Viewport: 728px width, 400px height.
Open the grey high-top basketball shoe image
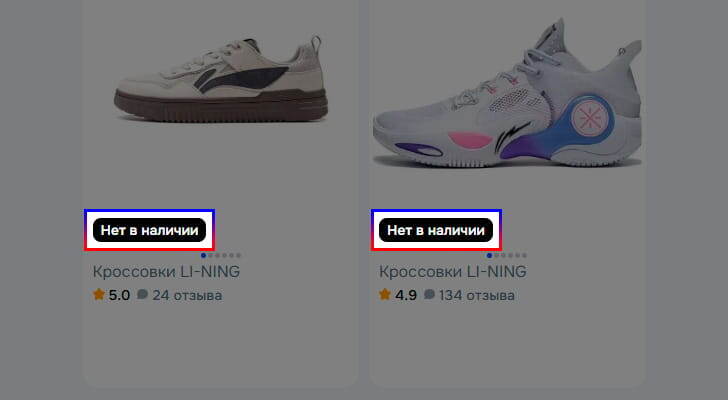coord(507,93)
